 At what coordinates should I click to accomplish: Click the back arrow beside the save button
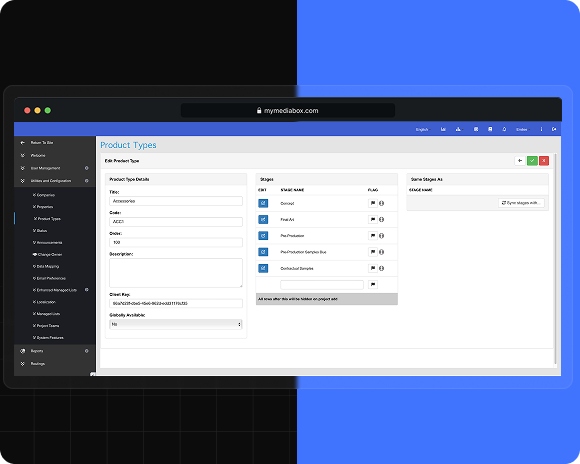[520, 161]
